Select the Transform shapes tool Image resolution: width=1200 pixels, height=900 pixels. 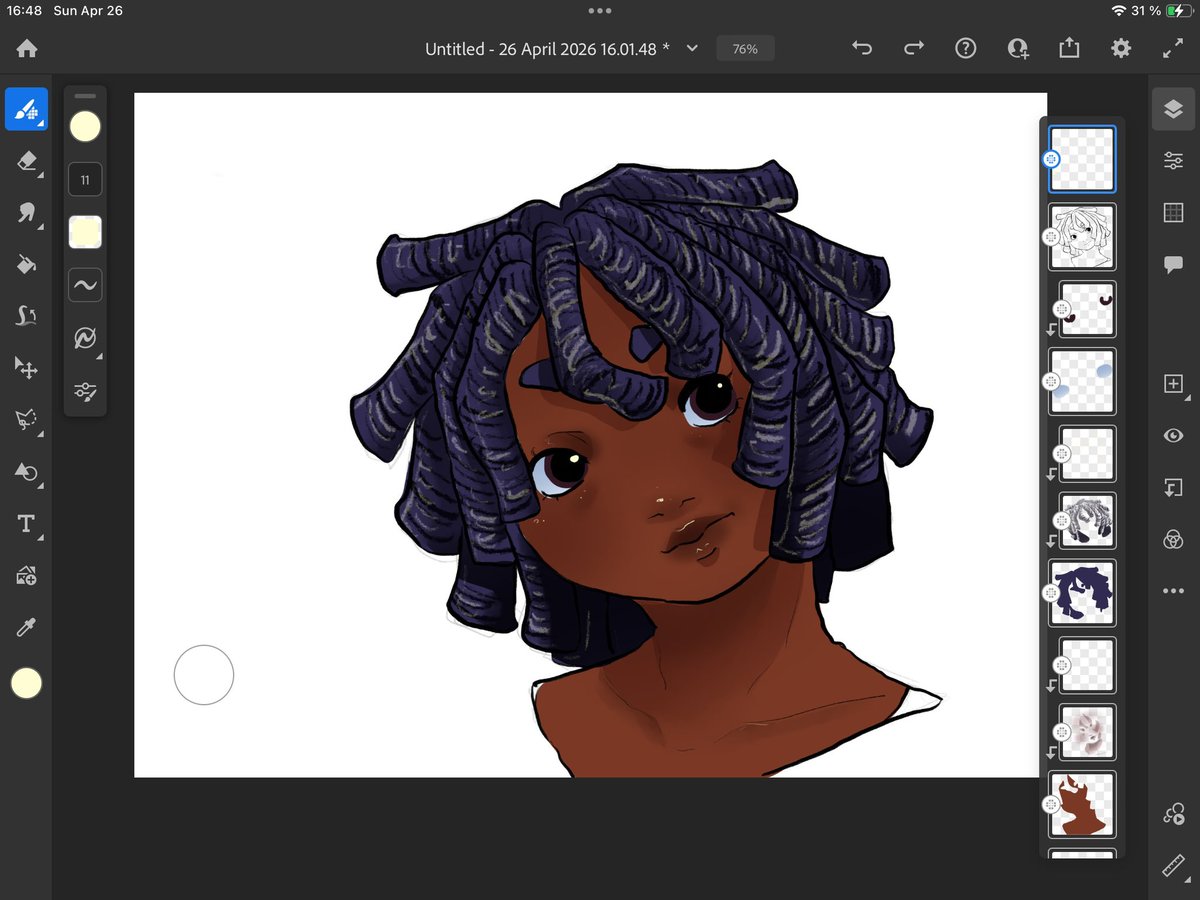click(x=26, y=472)
